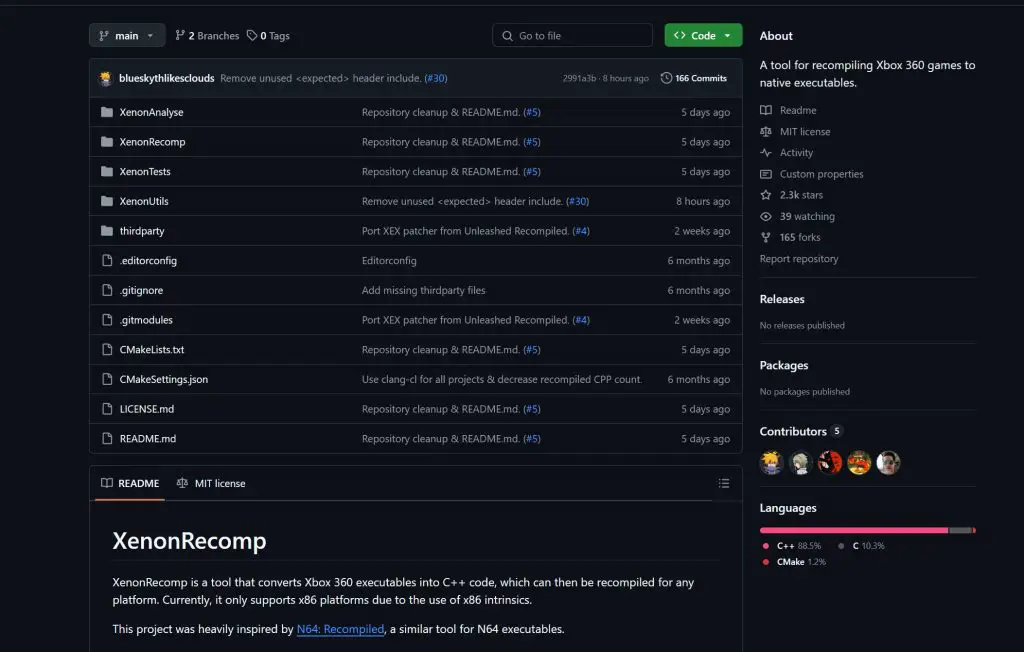The width and height of the screenshot is (1024, 652).
Task: Click the commit history clock icon
Action: coord(666,78)
